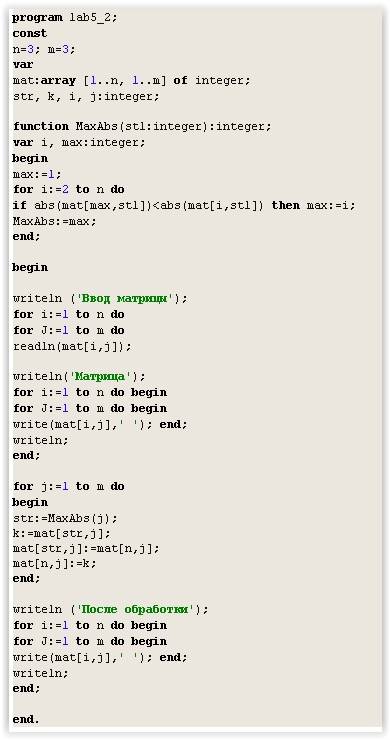
Task: Click the green 'Матрица' string literal
Action: (x=101, y=377)
